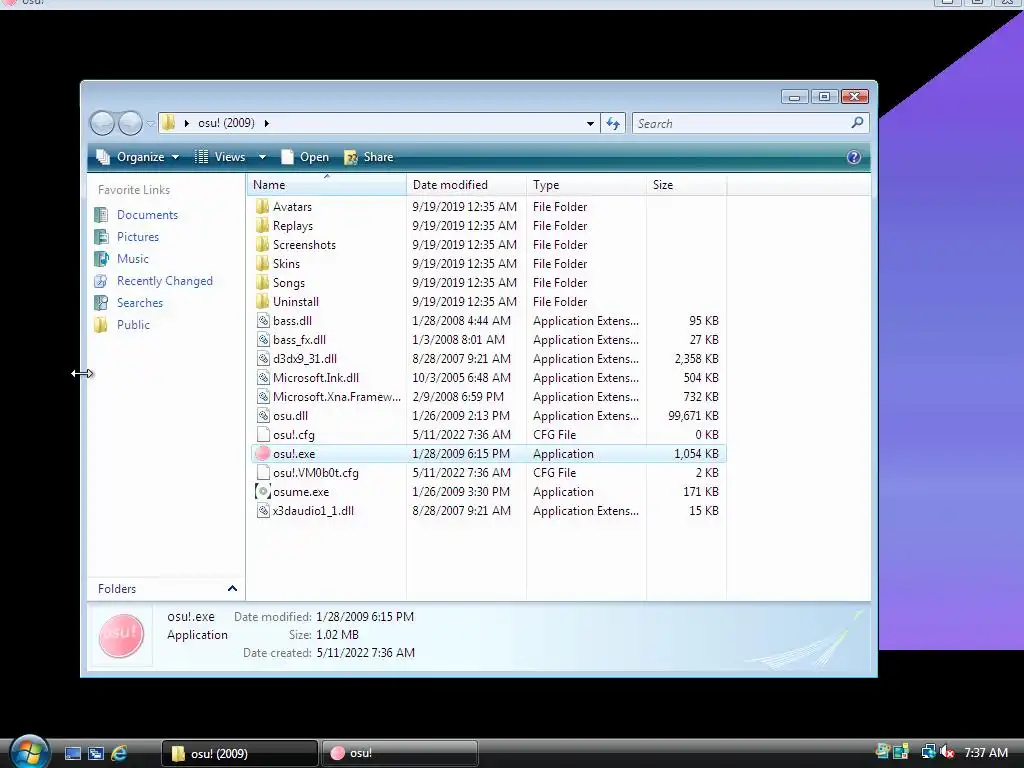This screenshot has width=1024, height=768.
Task: Click the 5/11/2022 7:36 AM osu!.cfg date
Action: [x=461, y=434]
